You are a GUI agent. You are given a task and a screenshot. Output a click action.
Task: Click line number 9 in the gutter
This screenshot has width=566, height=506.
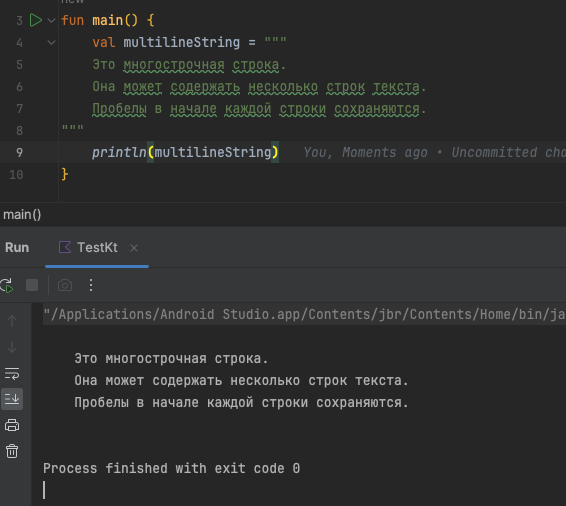(x=19, y=153)
